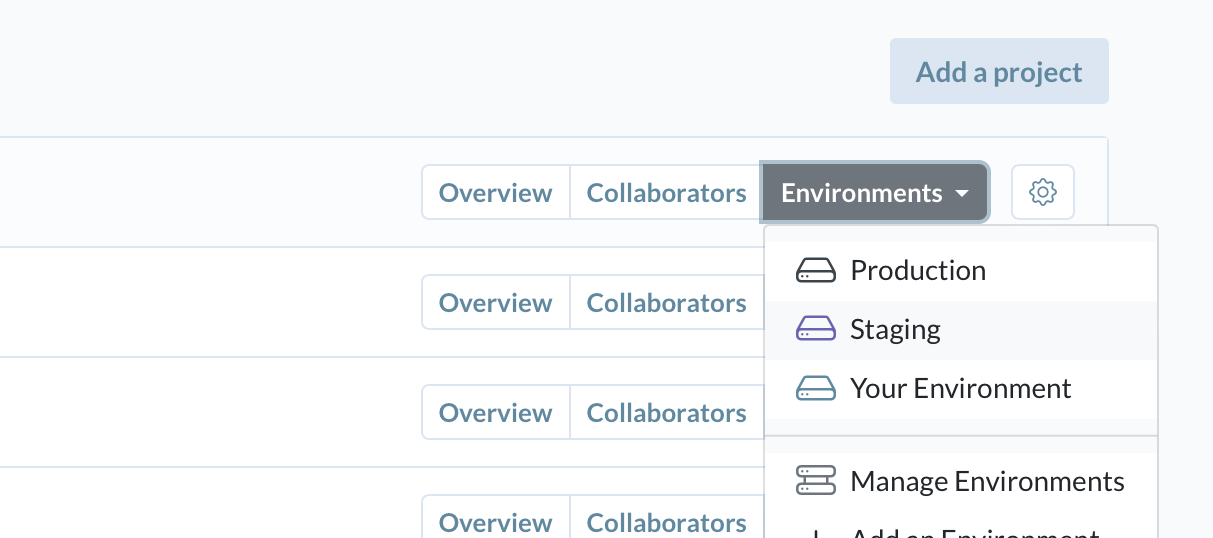View Overview of the fourth project row

[496, 521]
